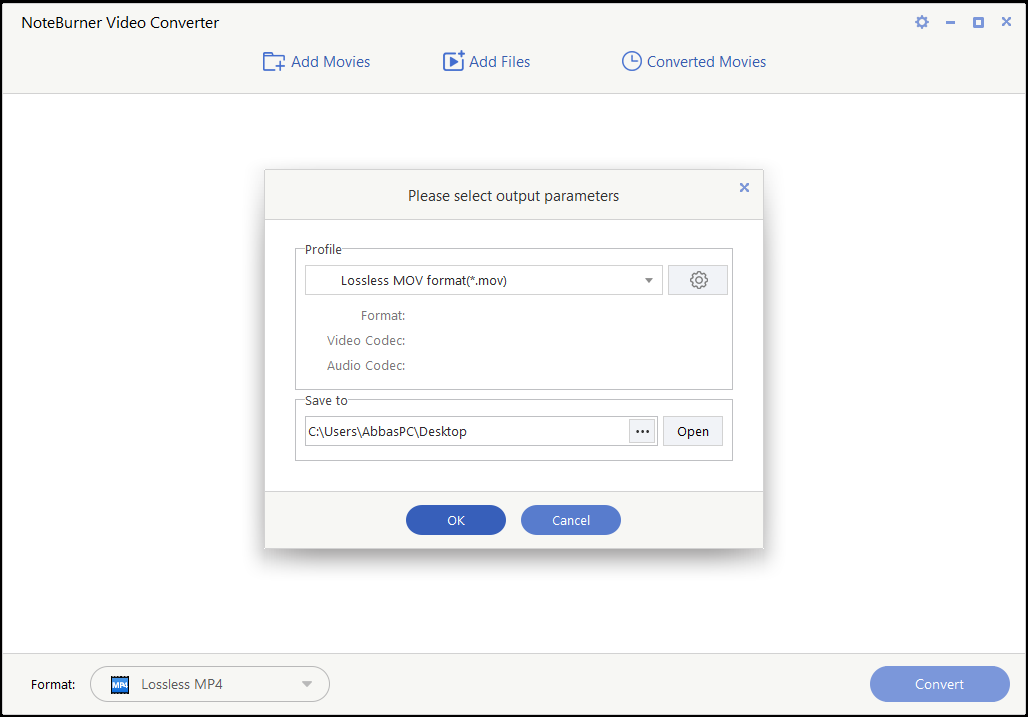
Task: Browse folder with the three-dots button
Action: [x=642, y=431]
